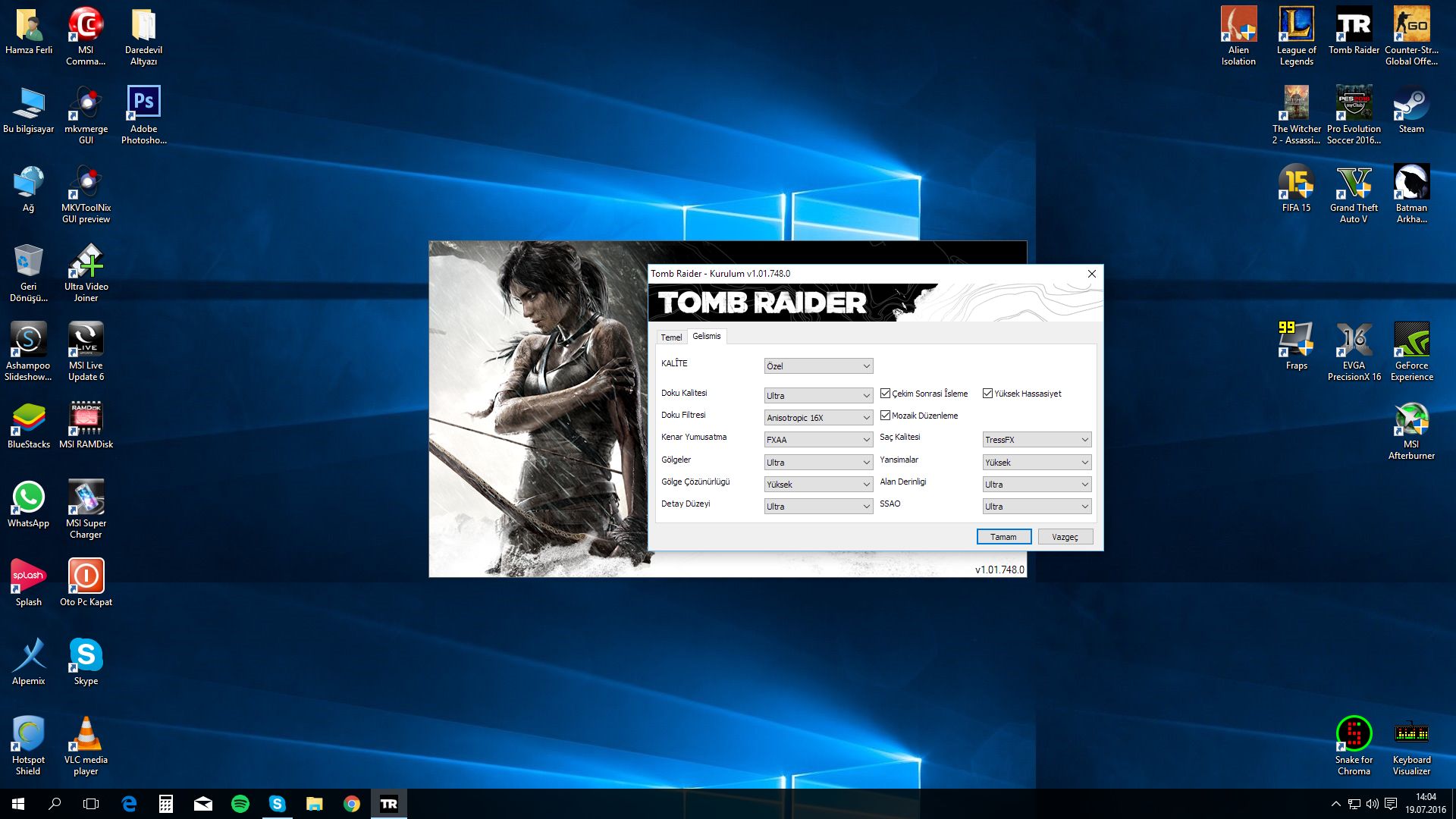Open BlueStacks desktop shortcut
This screenshot has height=819, width=1456.
28,425
